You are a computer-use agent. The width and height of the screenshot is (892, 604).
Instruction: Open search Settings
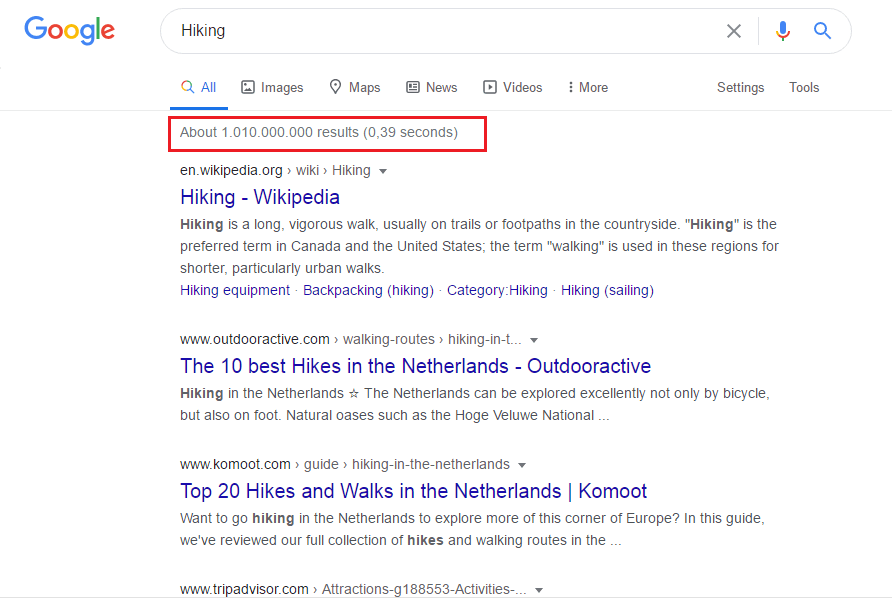pyautogui.click(x=740, y=88)
